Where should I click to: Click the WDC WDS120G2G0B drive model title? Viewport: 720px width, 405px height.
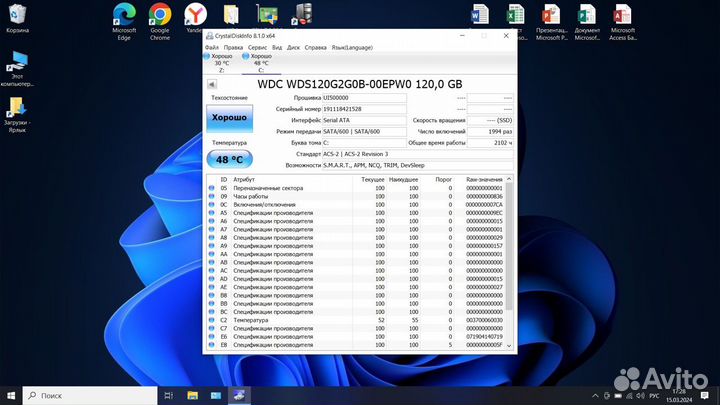pos(360,84)
